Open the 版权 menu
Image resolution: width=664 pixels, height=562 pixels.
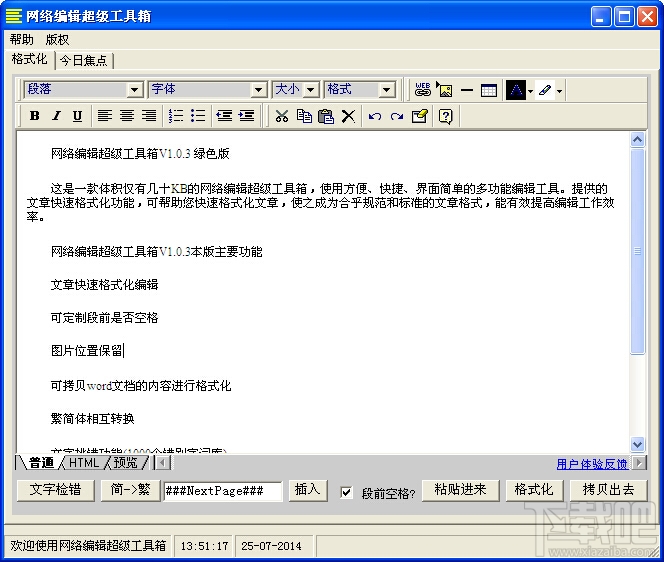click(x=57, y=39)
